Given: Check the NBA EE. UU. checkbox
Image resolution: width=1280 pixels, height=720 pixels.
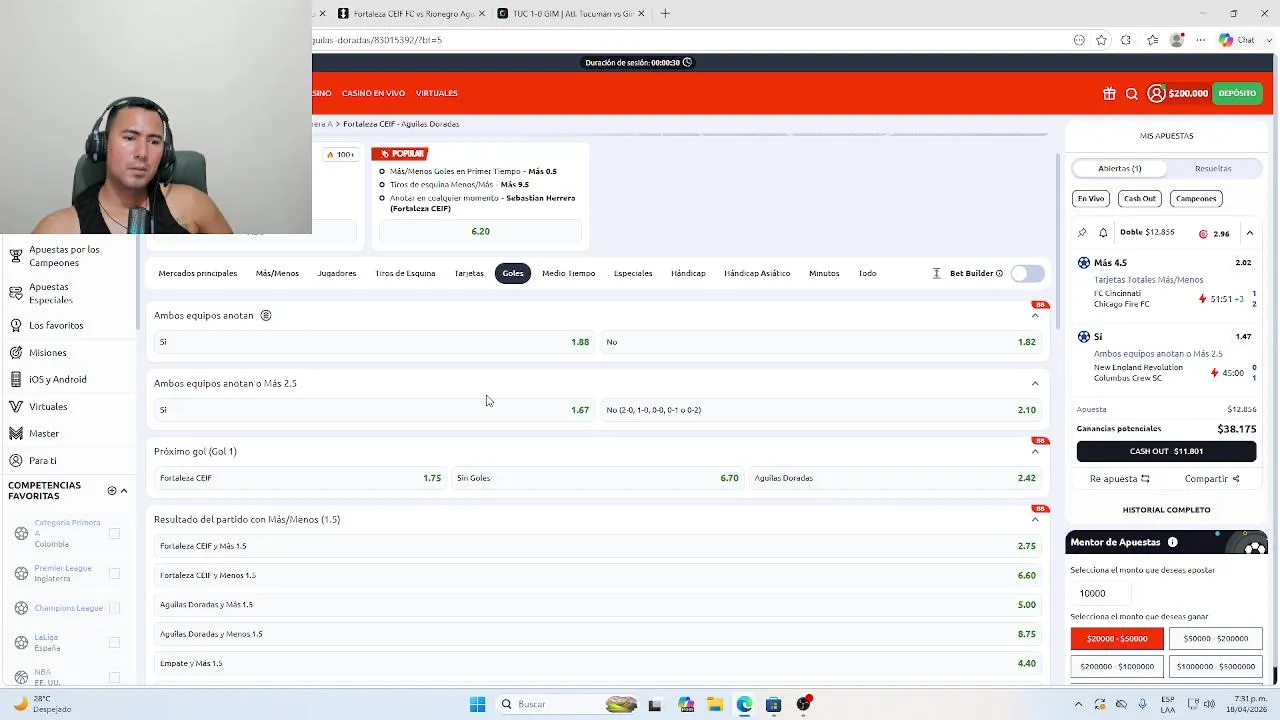Looking at the screenshot, I should [114, 677].
